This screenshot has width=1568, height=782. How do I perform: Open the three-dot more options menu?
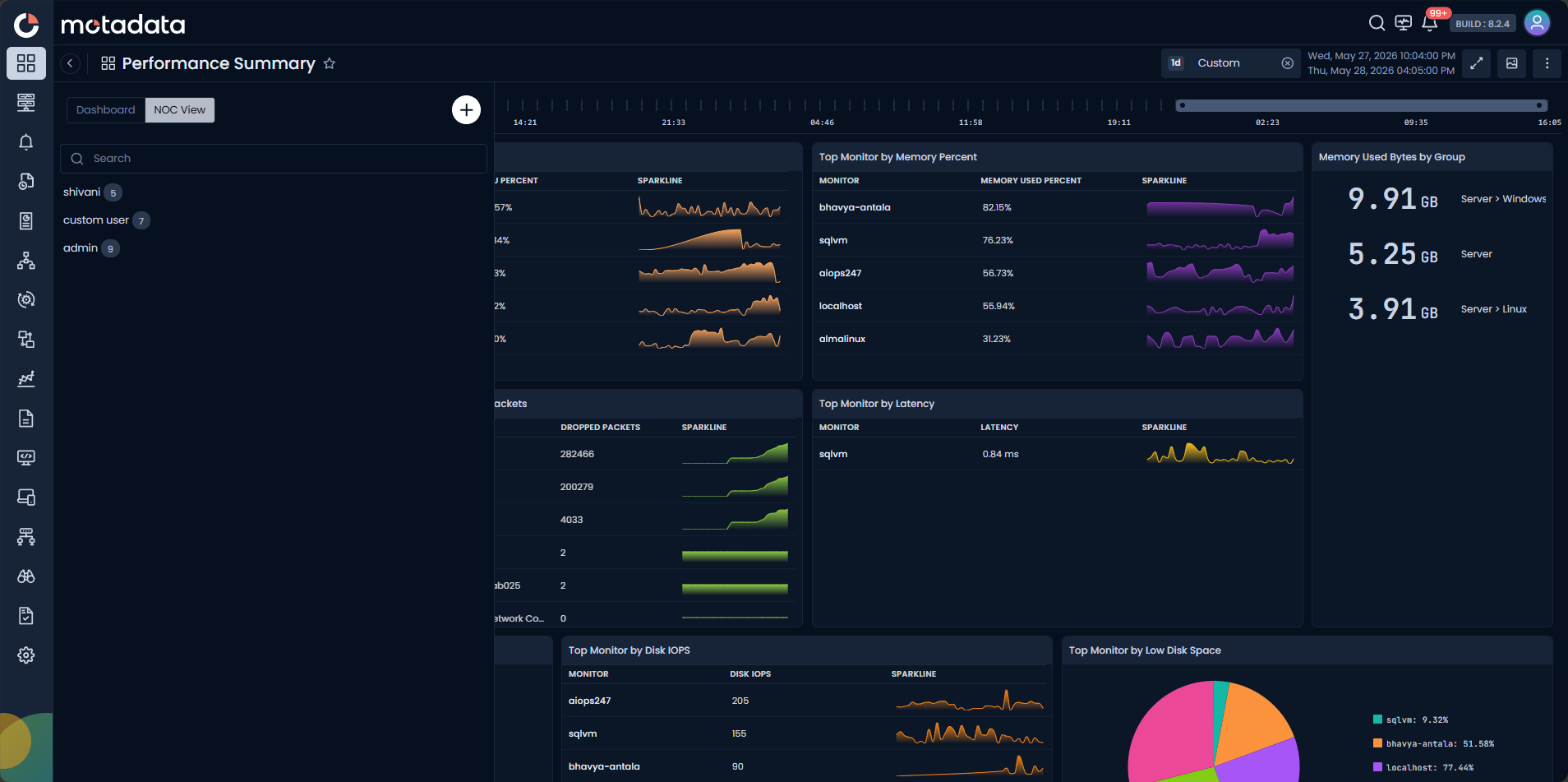click(x=1547, y=63)
